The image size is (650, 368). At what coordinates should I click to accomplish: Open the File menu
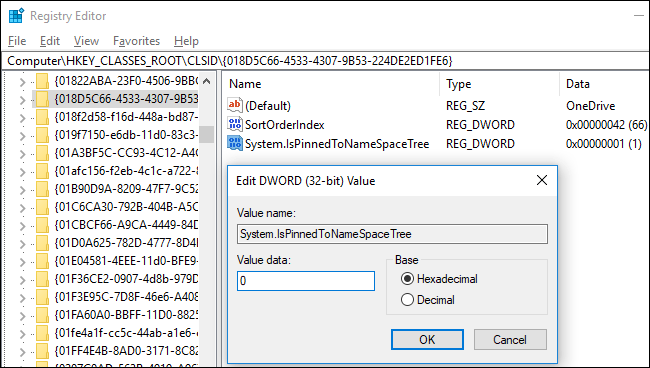pyautogui.click(x=17, y=41)
